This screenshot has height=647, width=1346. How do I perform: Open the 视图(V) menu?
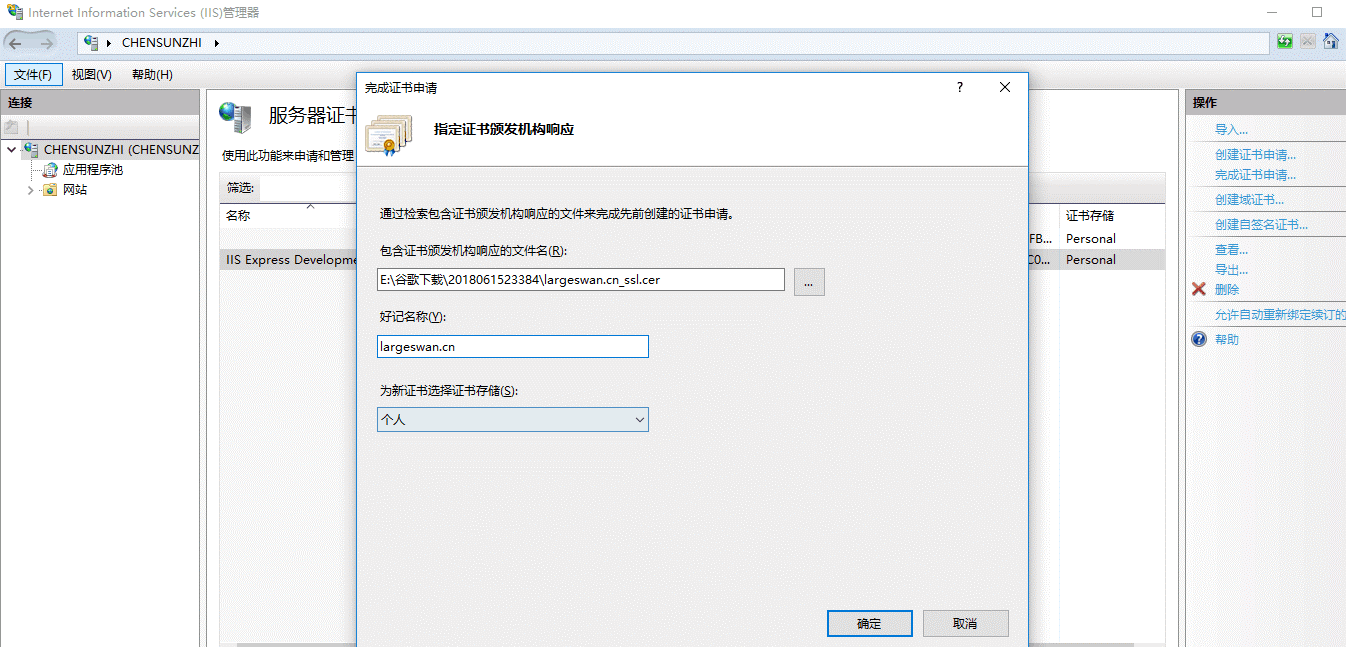(92, 75)
